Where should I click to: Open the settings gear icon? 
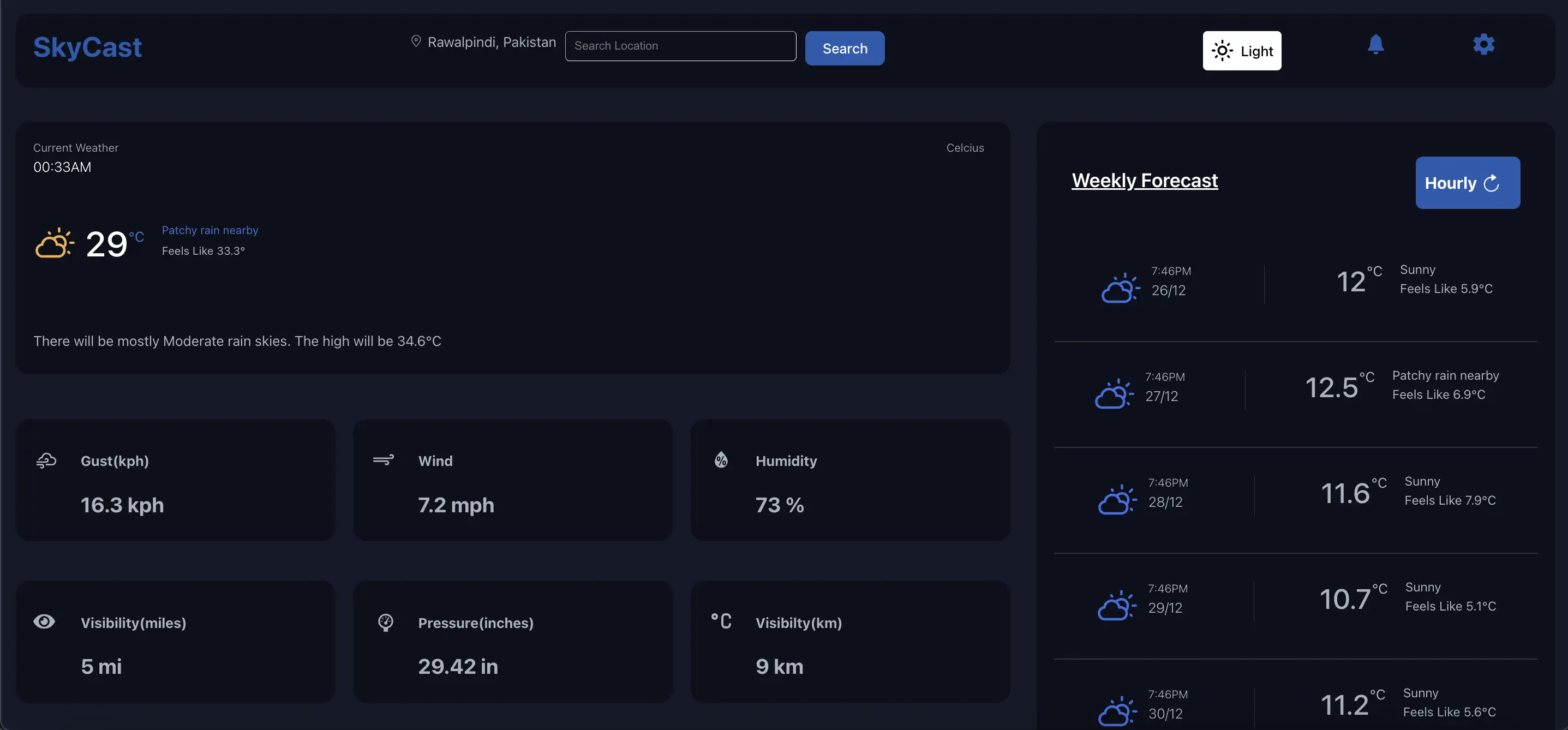[1483, 44]
